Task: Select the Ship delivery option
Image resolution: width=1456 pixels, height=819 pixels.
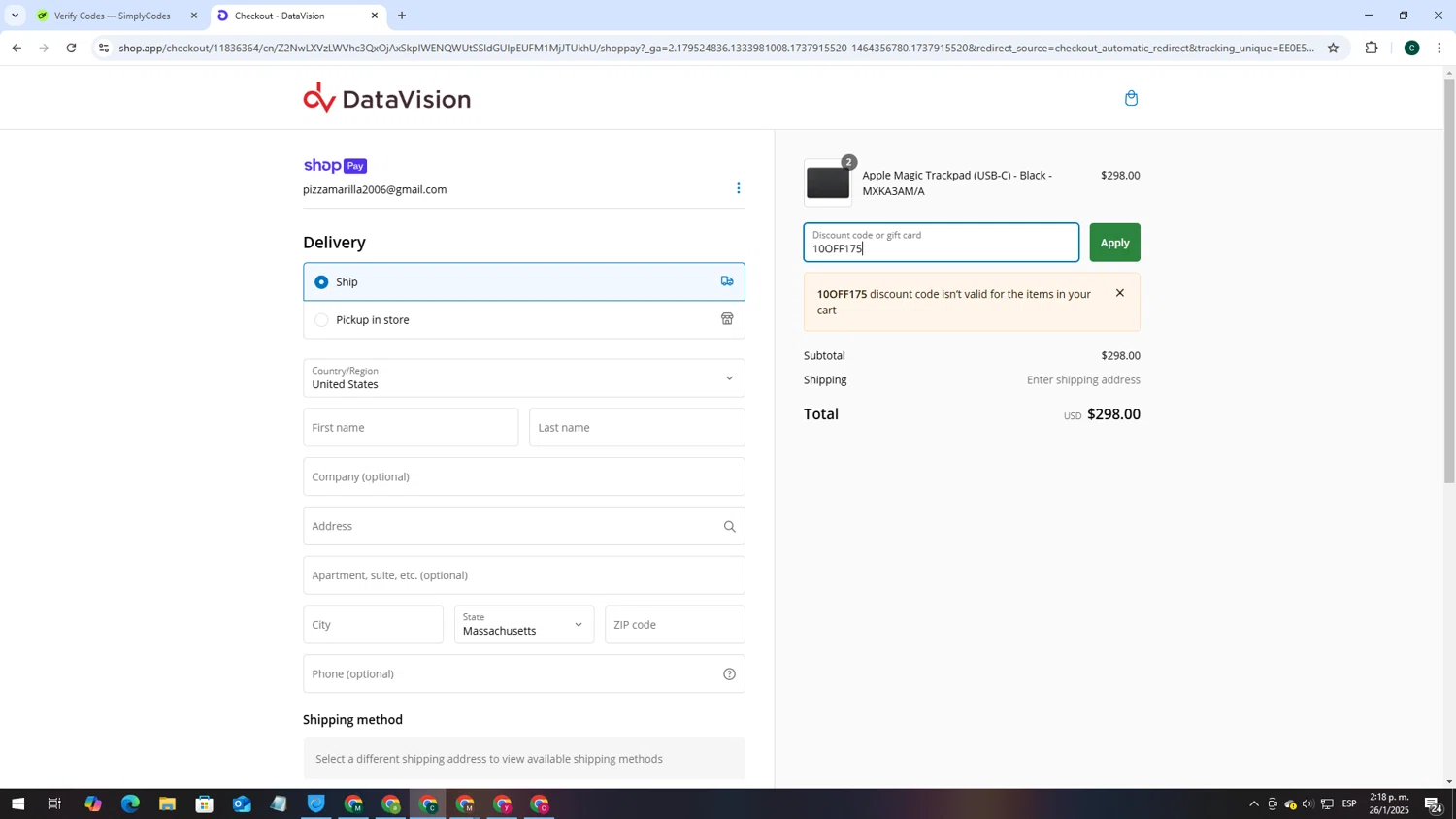Action: [524, 281]
